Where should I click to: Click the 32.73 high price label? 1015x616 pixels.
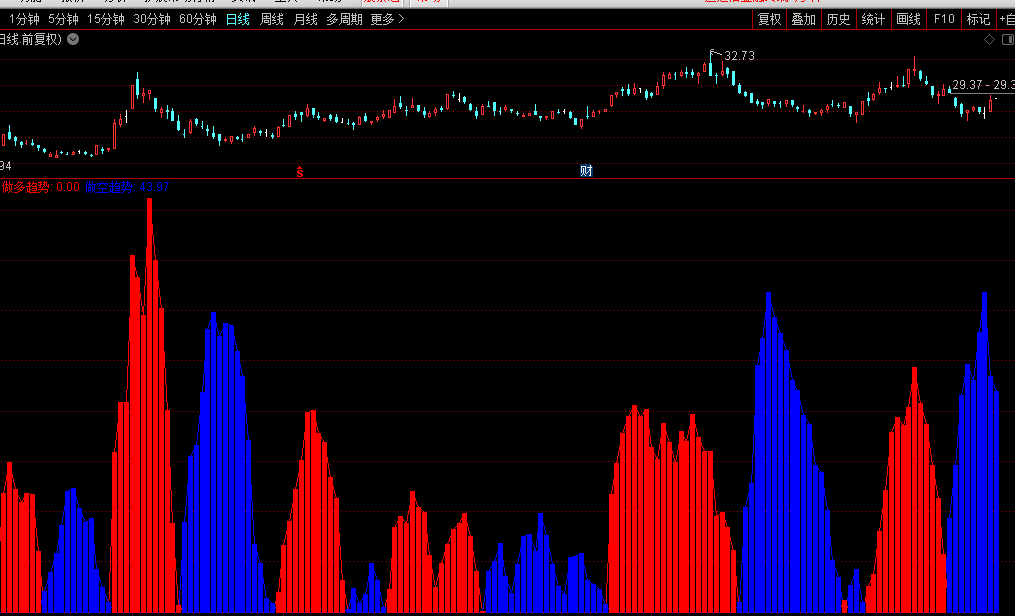739,56
